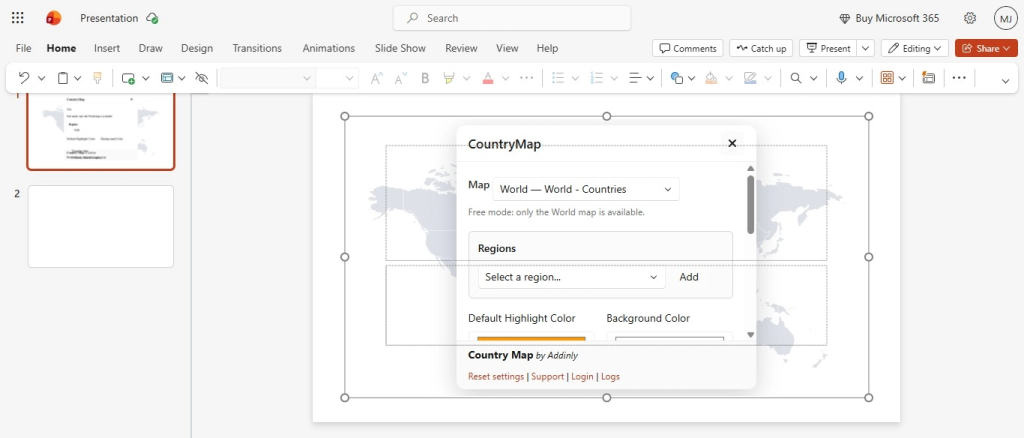This screenshot has width=1024, height=438.
Task: Click the Add-ins grid icon
Action: tap(887, 78)
